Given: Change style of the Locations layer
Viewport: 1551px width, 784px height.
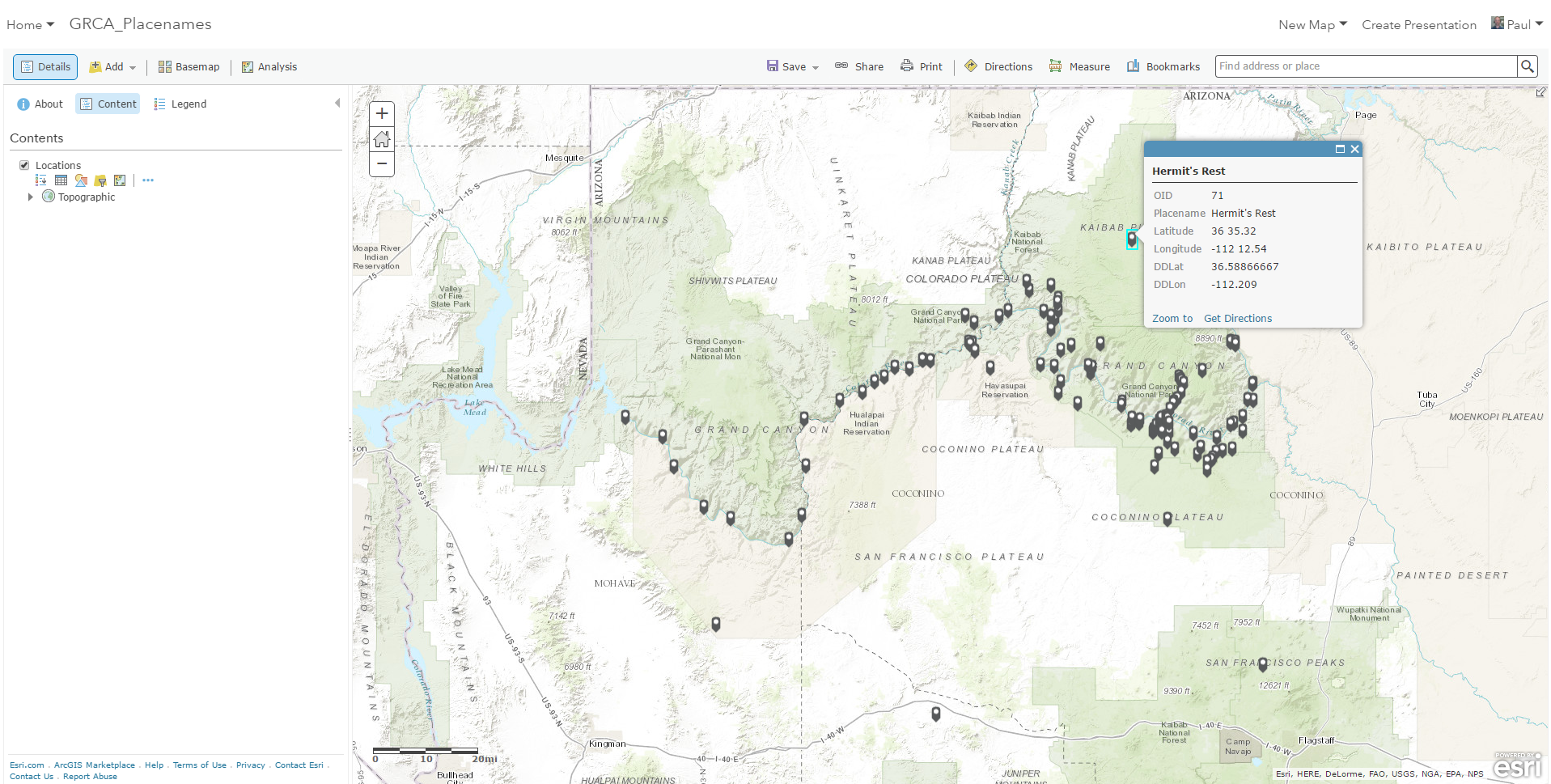Looking at the screenshot, I should click(81, 180).
